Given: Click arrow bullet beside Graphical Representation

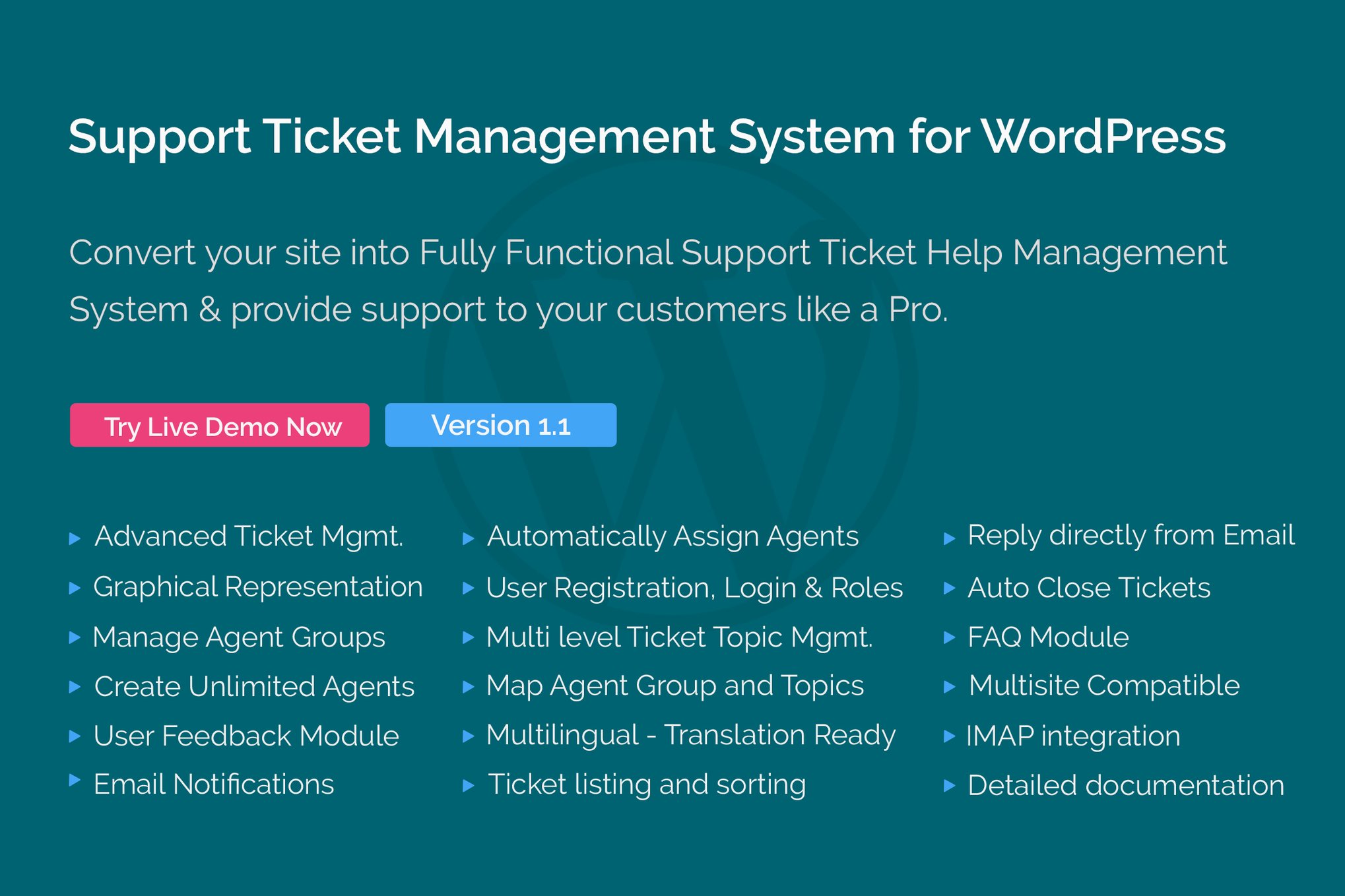Looking at the screenshot, I should pos(75,588).
